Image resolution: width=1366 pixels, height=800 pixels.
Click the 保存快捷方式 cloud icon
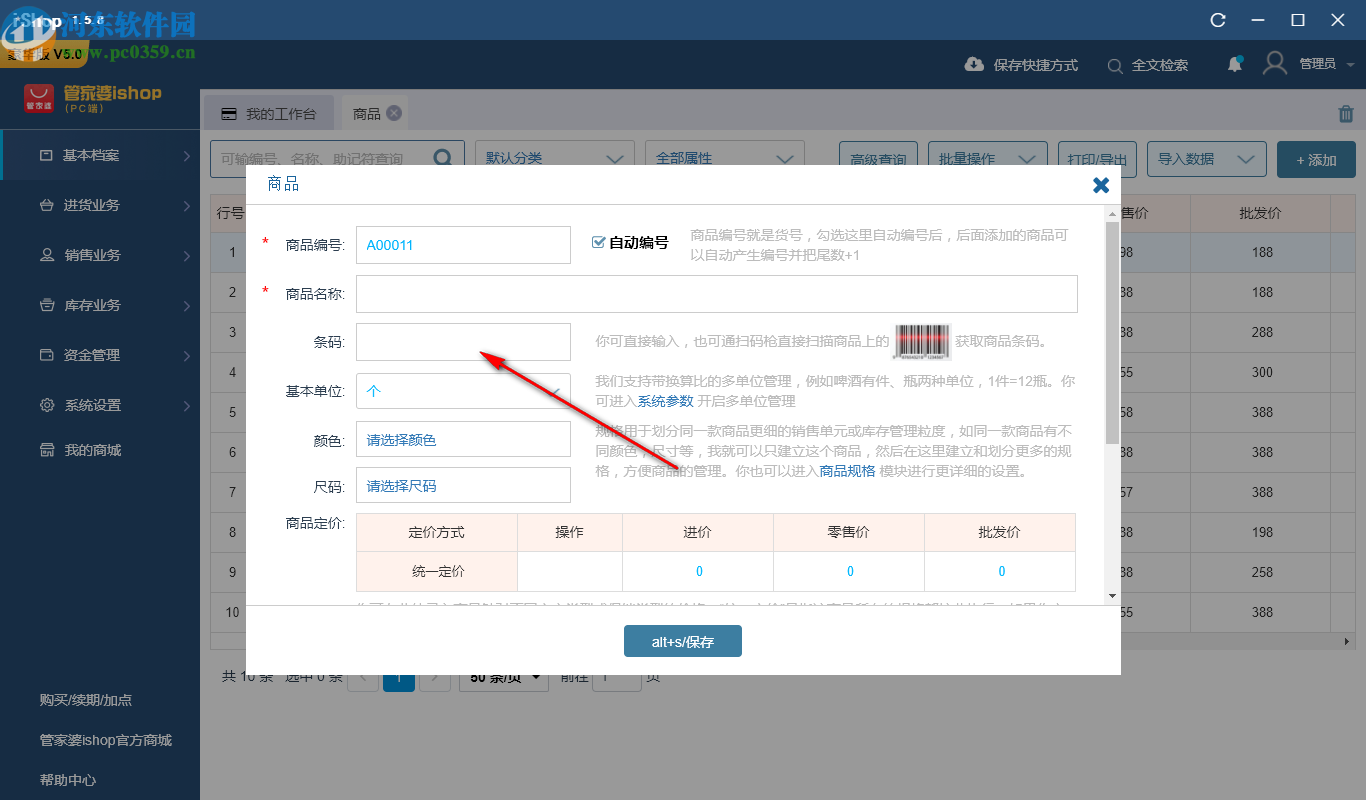tap(974, 64)
